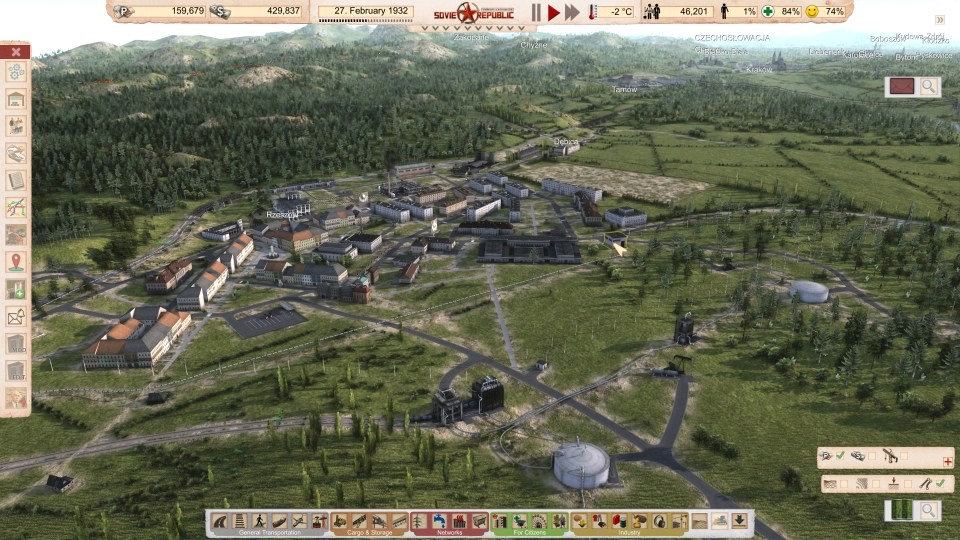
Task: Click the date 27. February 1932
Action: click(x=371, y=11)
